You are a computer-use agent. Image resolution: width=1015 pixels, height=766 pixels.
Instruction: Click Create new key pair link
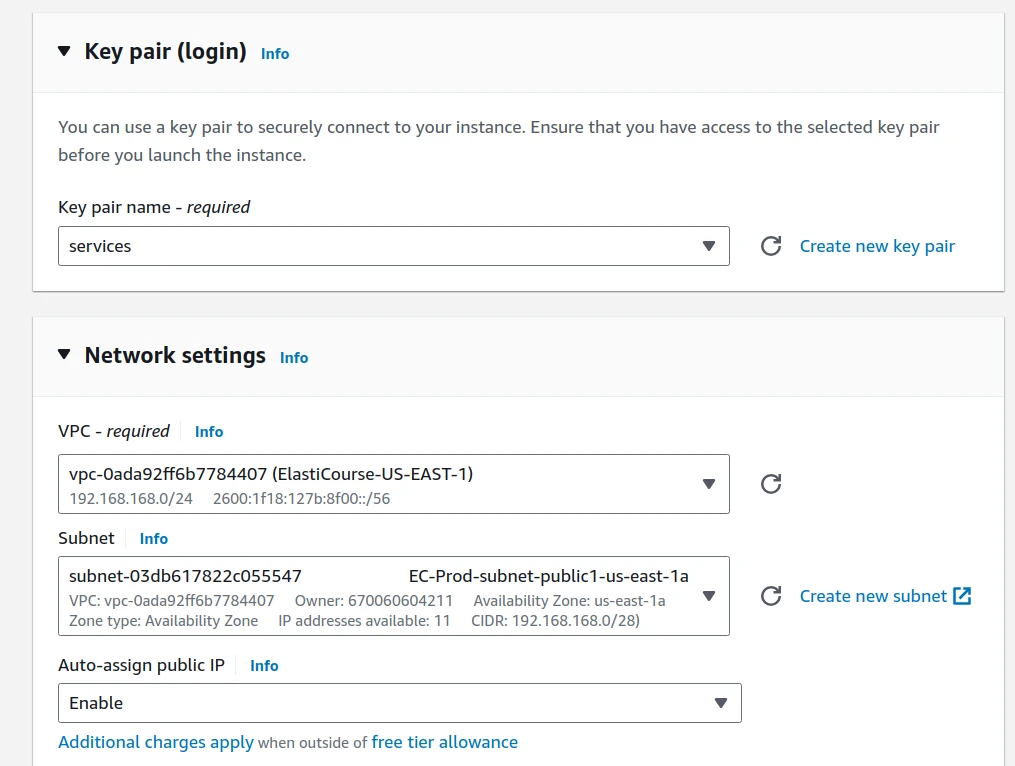pyautogui.click(x=877, y=246)
